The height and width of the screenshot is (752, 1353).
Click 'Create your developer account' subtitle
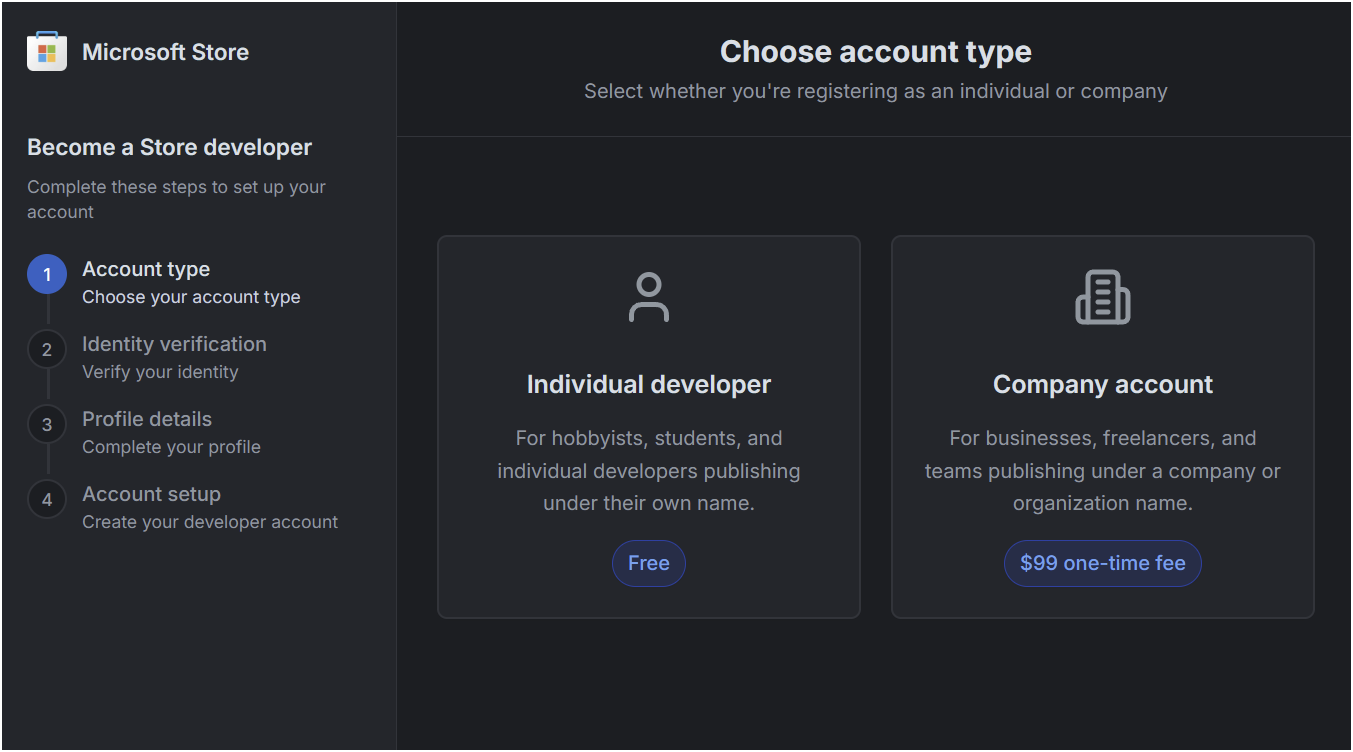tap(210, 522)
